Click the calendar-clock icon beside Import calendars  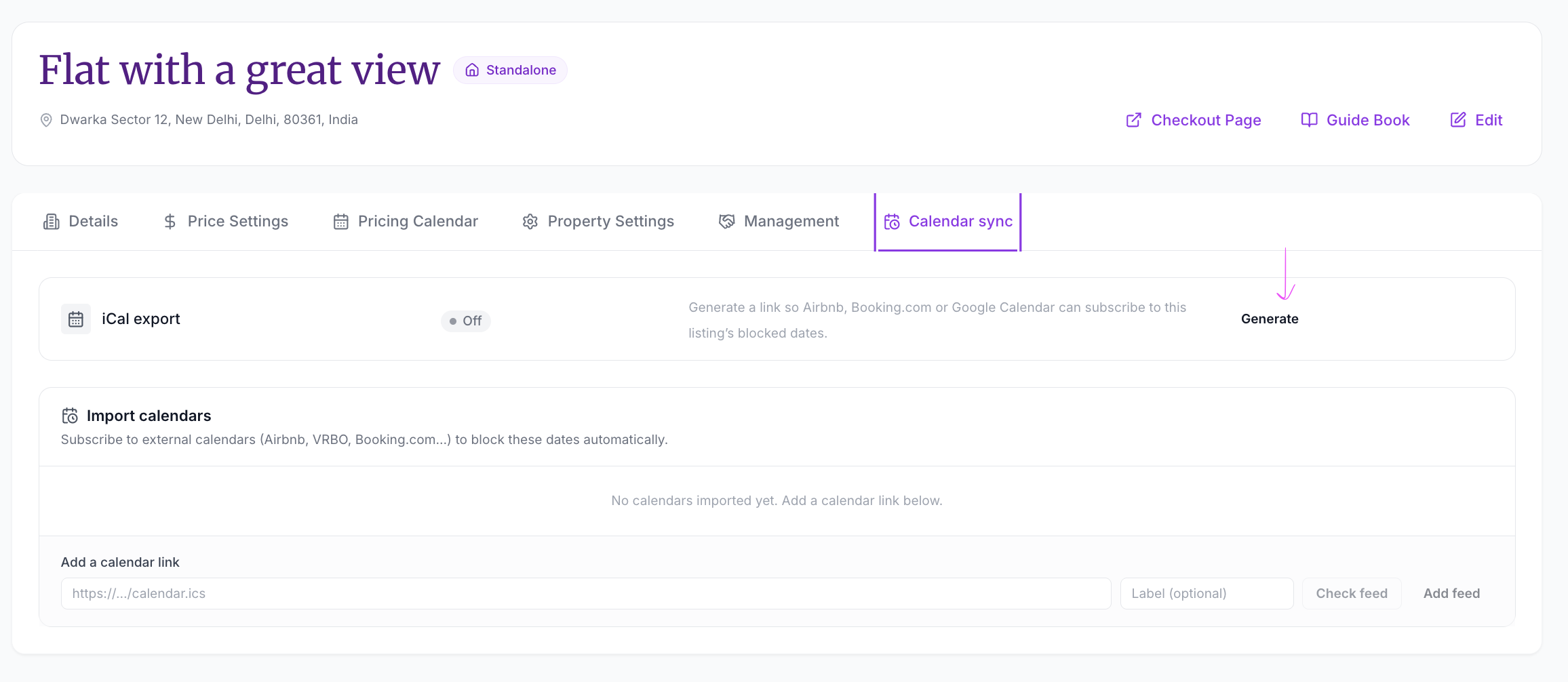pyautogui.click(x=70, y=416)
